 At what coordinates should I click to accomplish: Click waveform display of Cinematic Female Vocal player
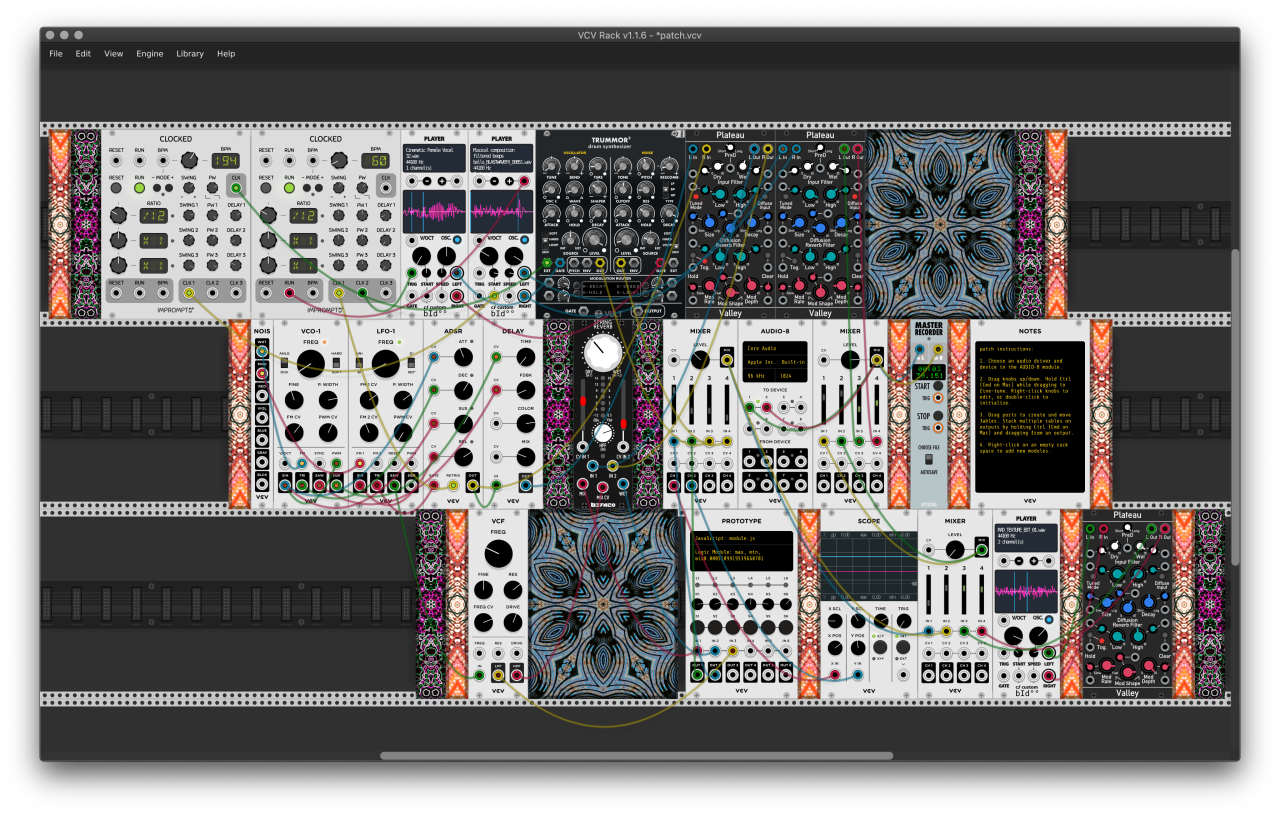tap(434, 211)
